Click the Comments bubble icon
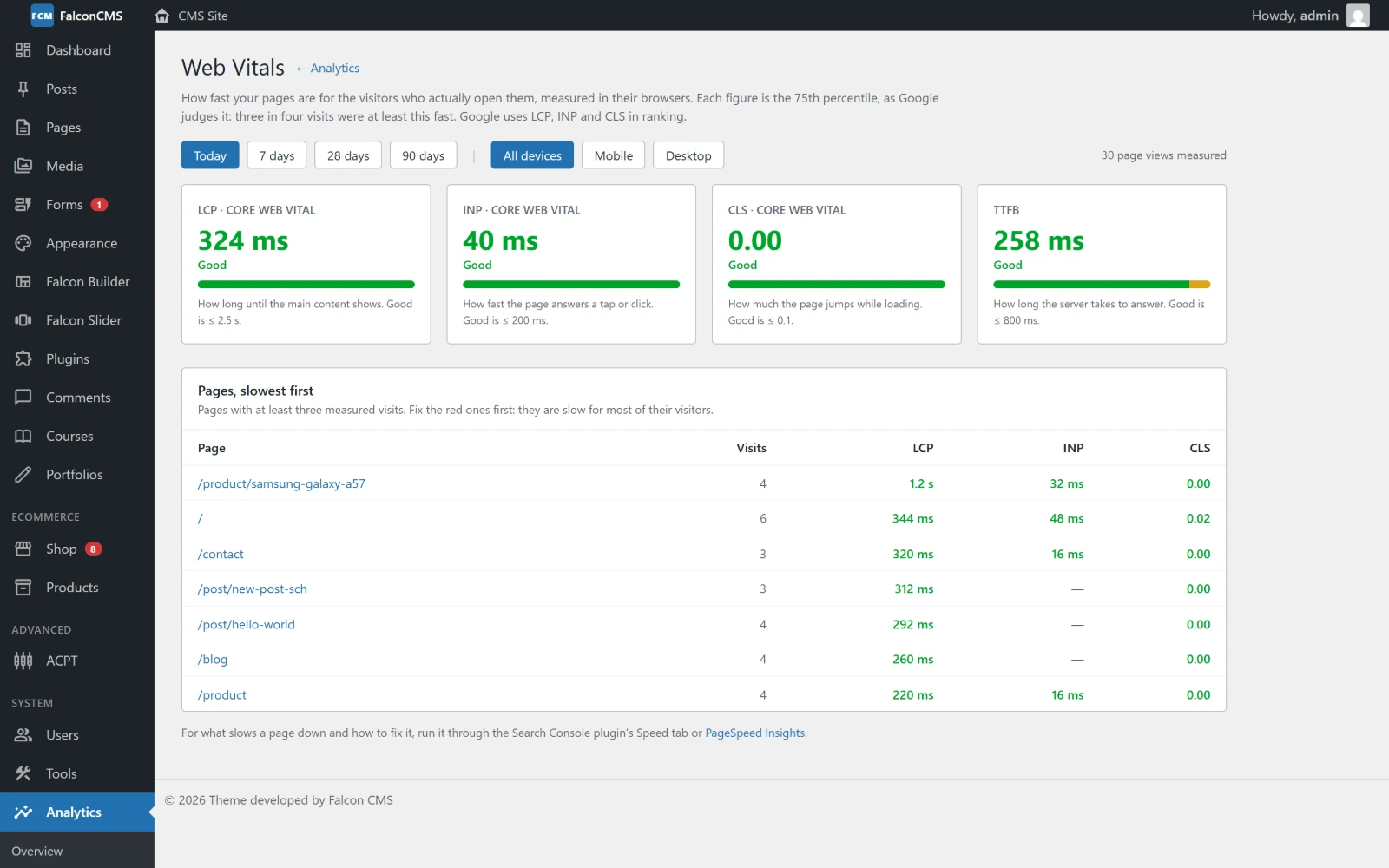1389x868 pixels. (23, 398)
